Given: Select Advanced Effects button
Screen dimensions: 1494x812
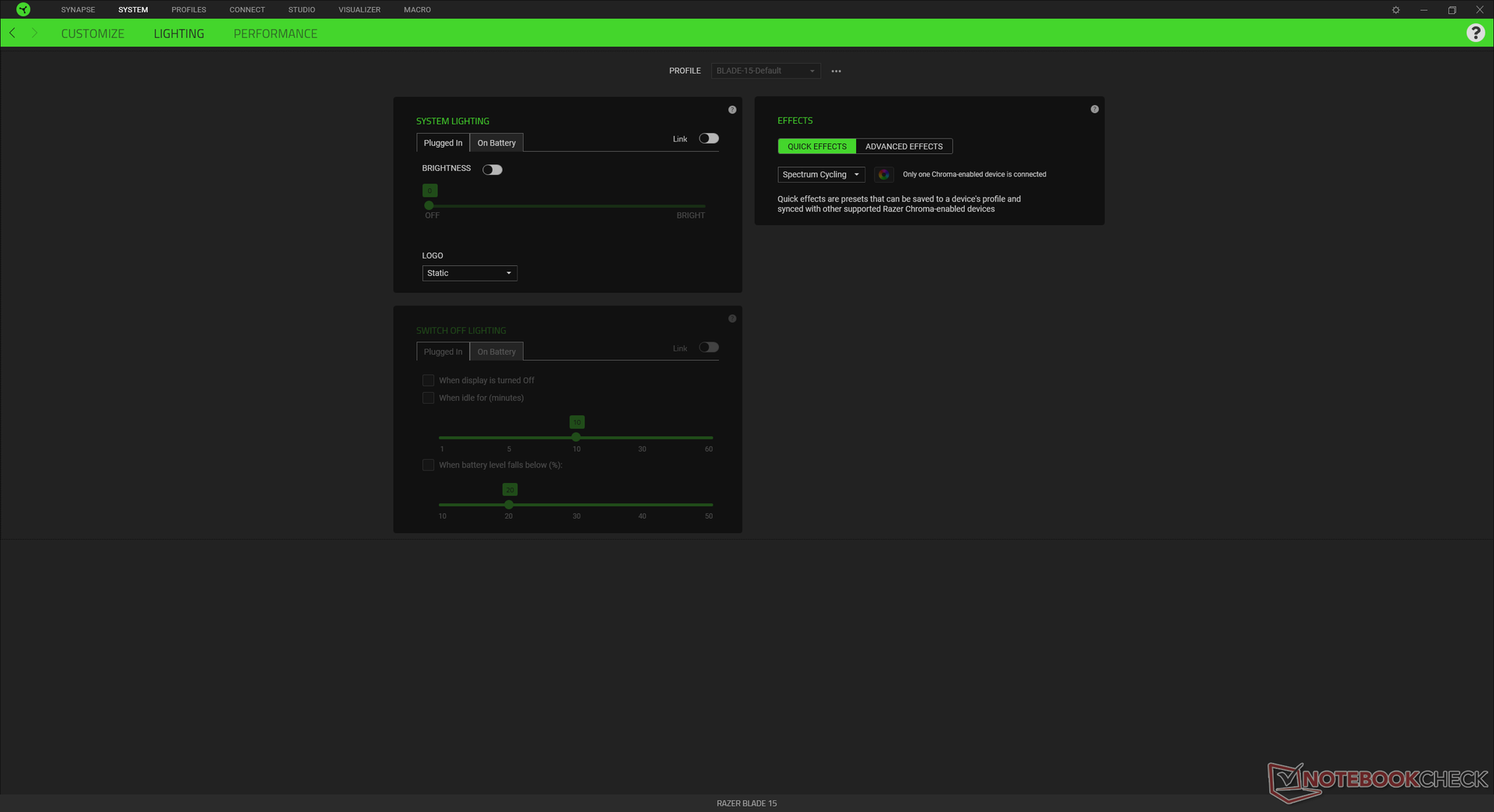Looking at the screenshot, I should (x=904, y=146).
